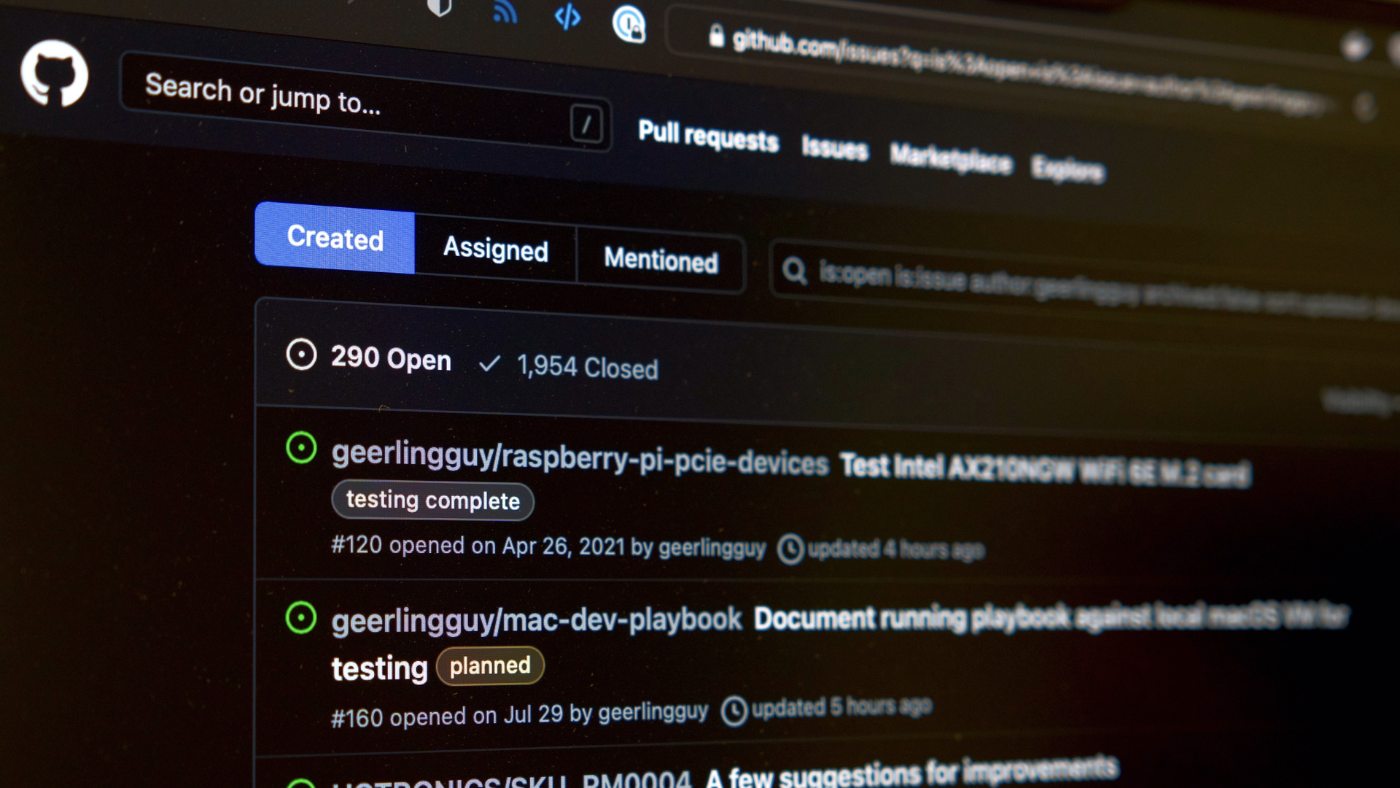The image size is (1400, 788).
Task: Click the clock icon by updated 5 hours ago
Action: tap(735, 711)
